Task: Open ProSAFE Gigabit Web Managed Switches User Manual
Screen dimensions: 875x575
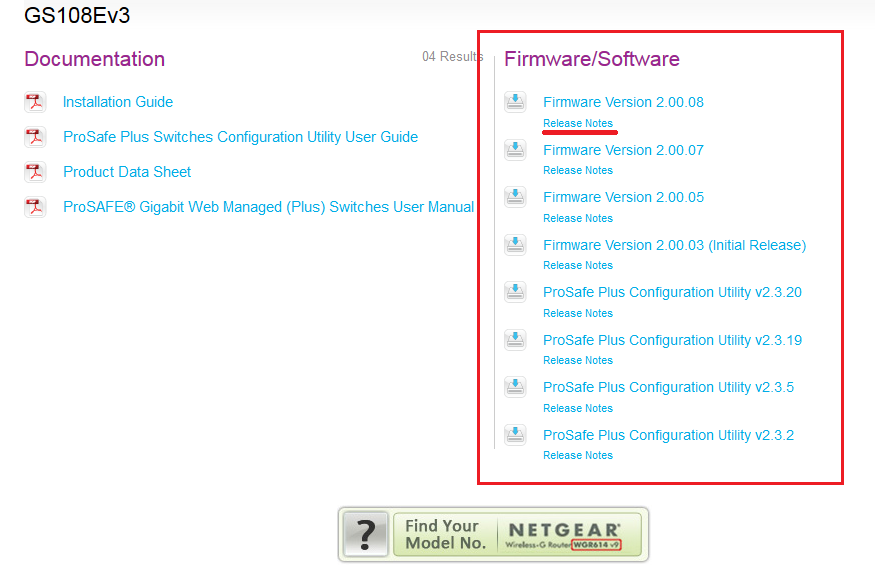Action: point(268,207)
